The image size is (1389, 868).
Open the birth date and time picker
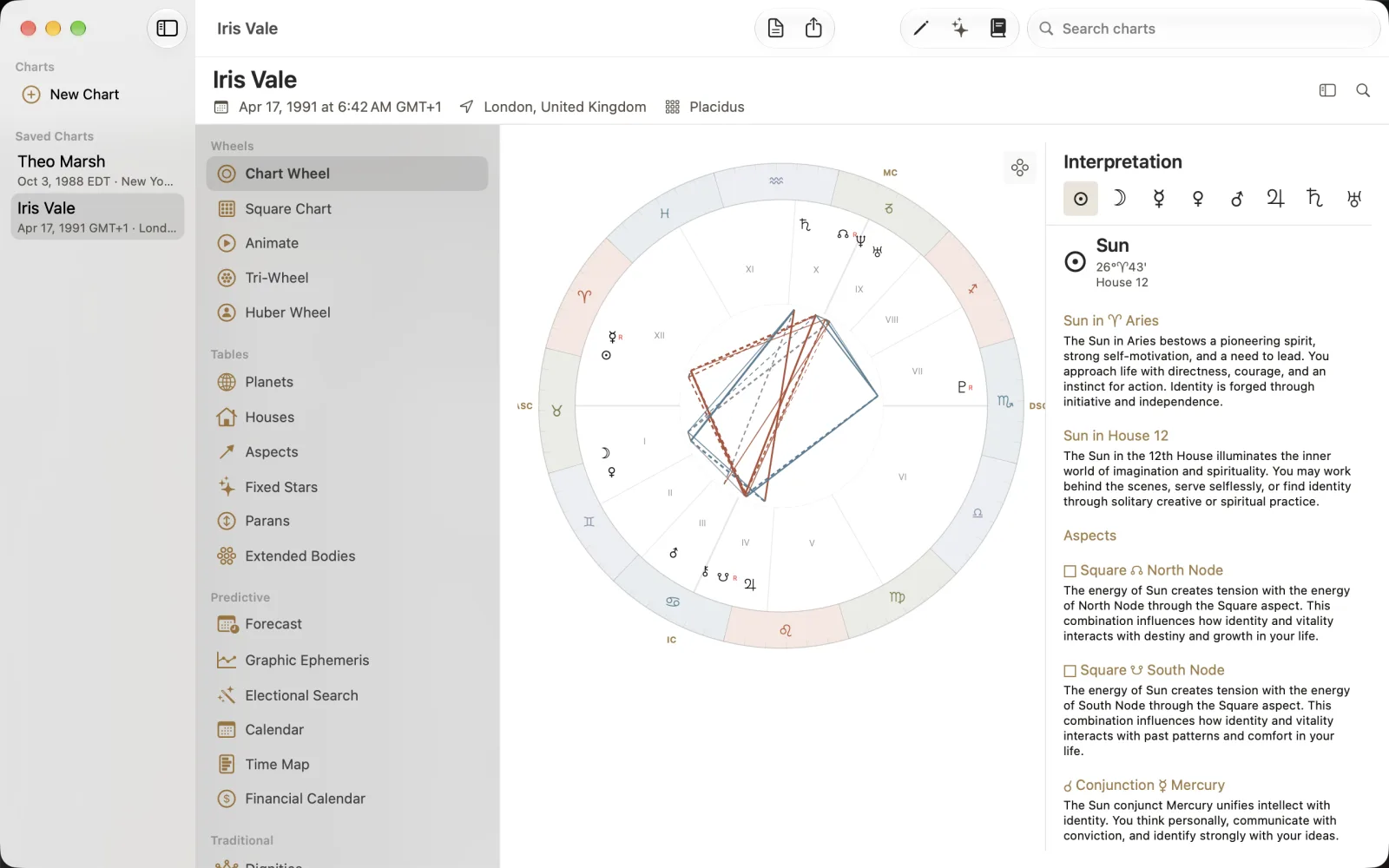tap(328, 107)
